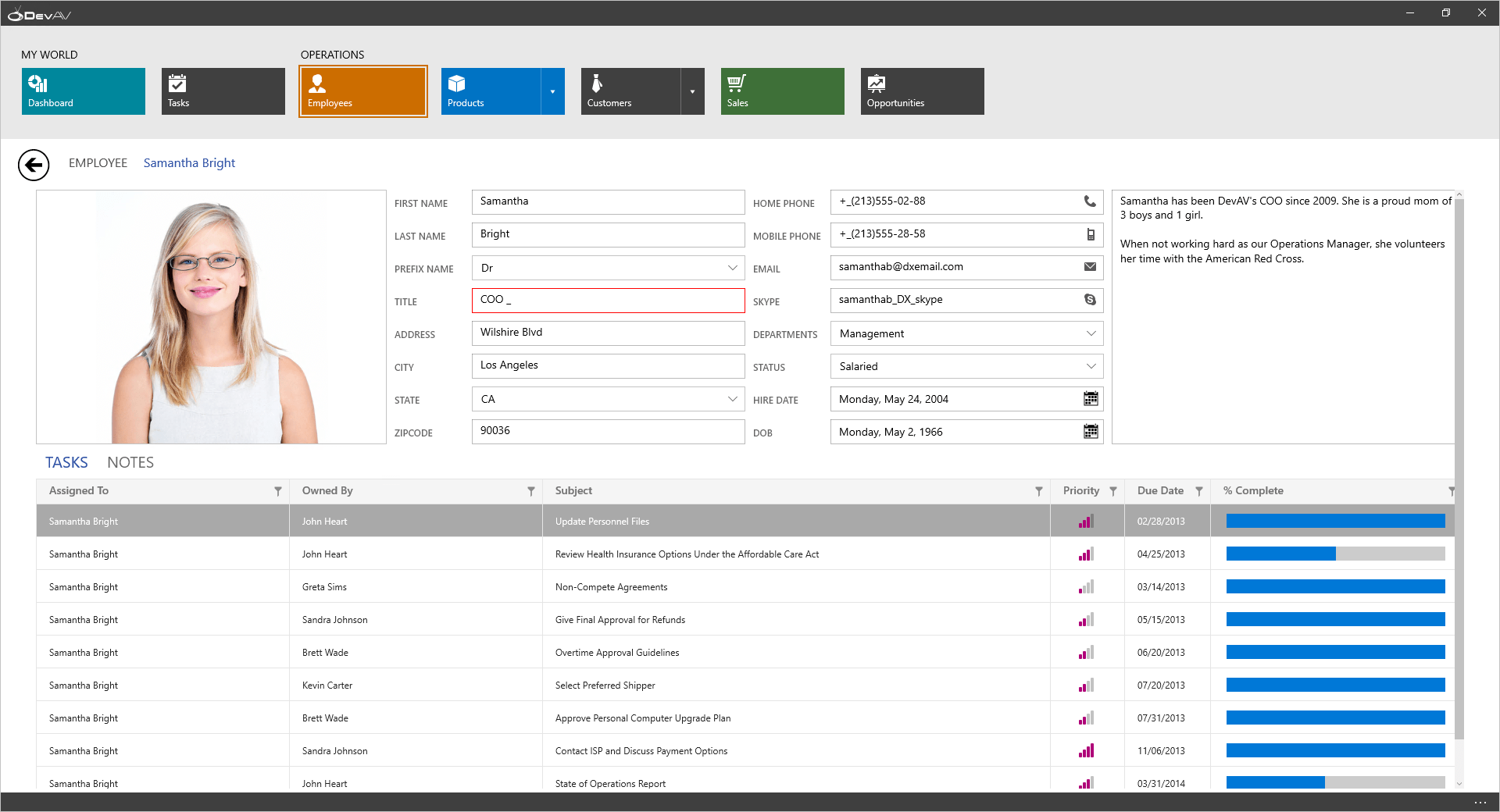Screen dimensions: 1500x812
Task: Open the Priority column filter
Action: 1112,491
